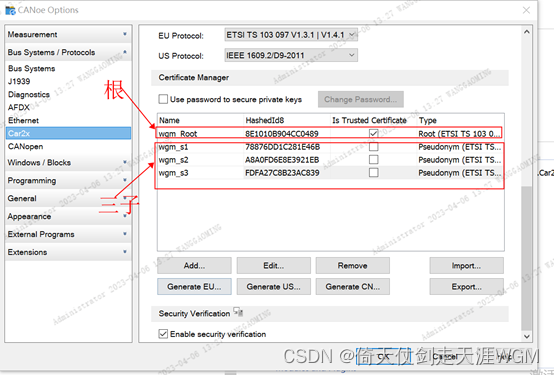Click the Security Verification info icon
Screen dimensions: 554x375
(x=238, y=312)
